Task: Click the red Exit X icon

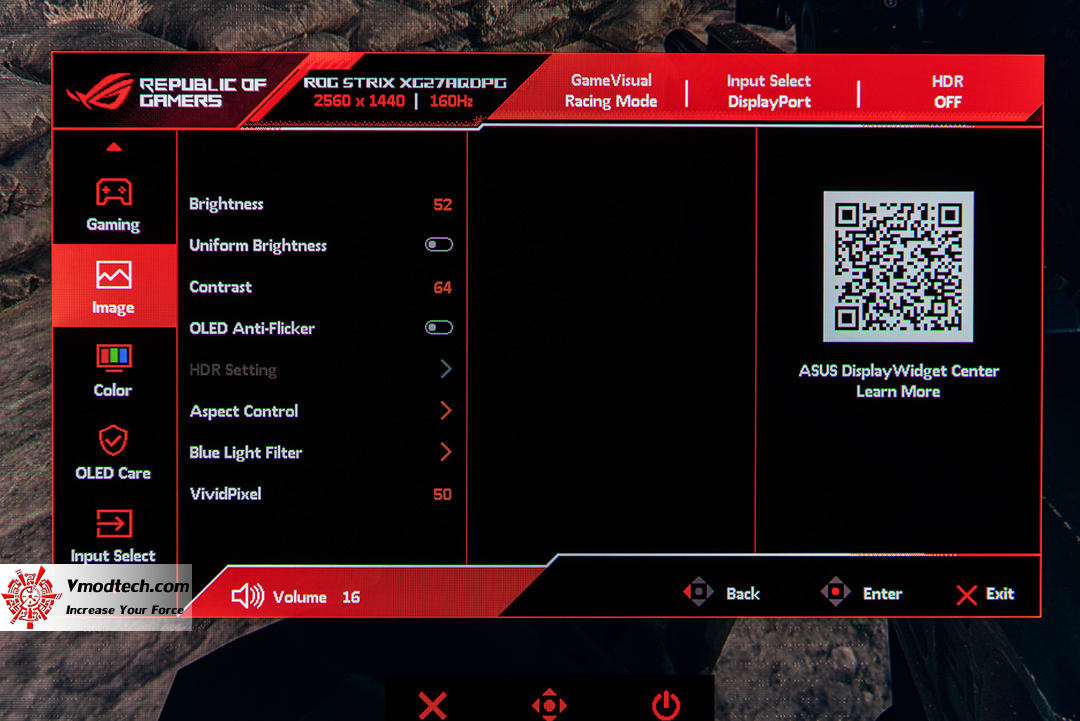Action: pyautogui.click(x=966, y=595)
